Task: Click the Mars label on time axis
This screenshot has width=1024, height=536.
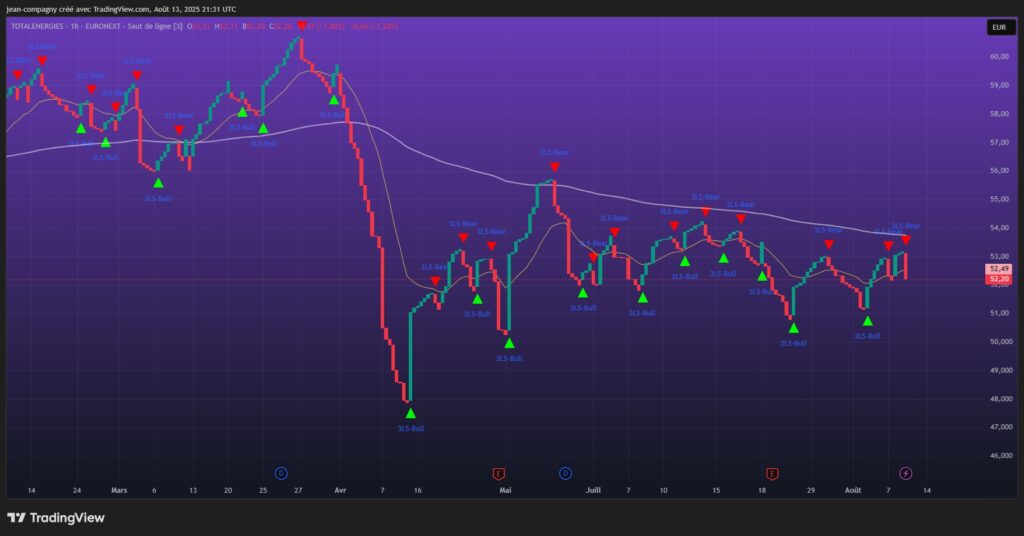Action: pyautogui.click(x=119, y=491)
